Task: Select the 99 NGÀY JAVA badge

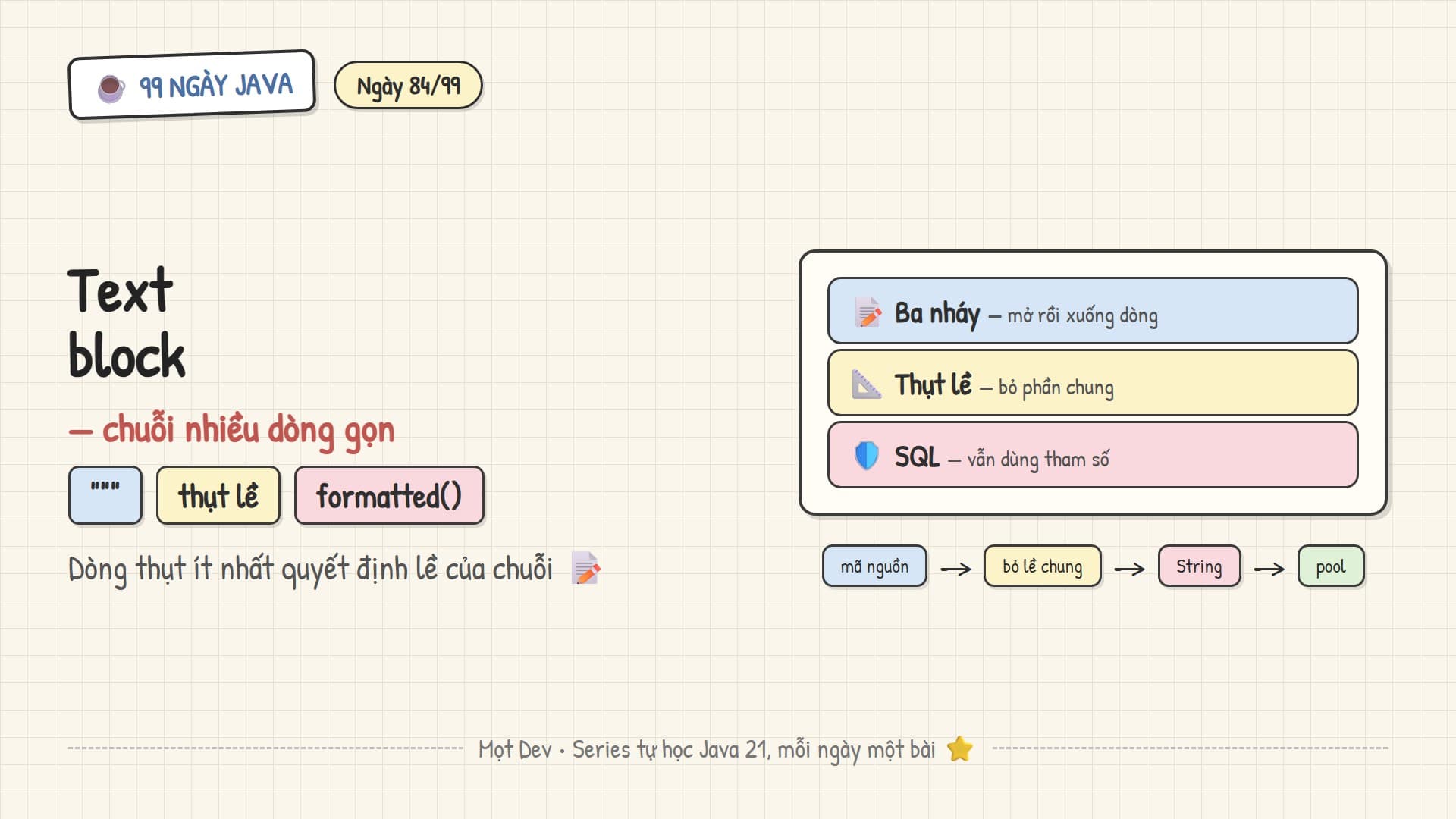Action: [192, 85]
